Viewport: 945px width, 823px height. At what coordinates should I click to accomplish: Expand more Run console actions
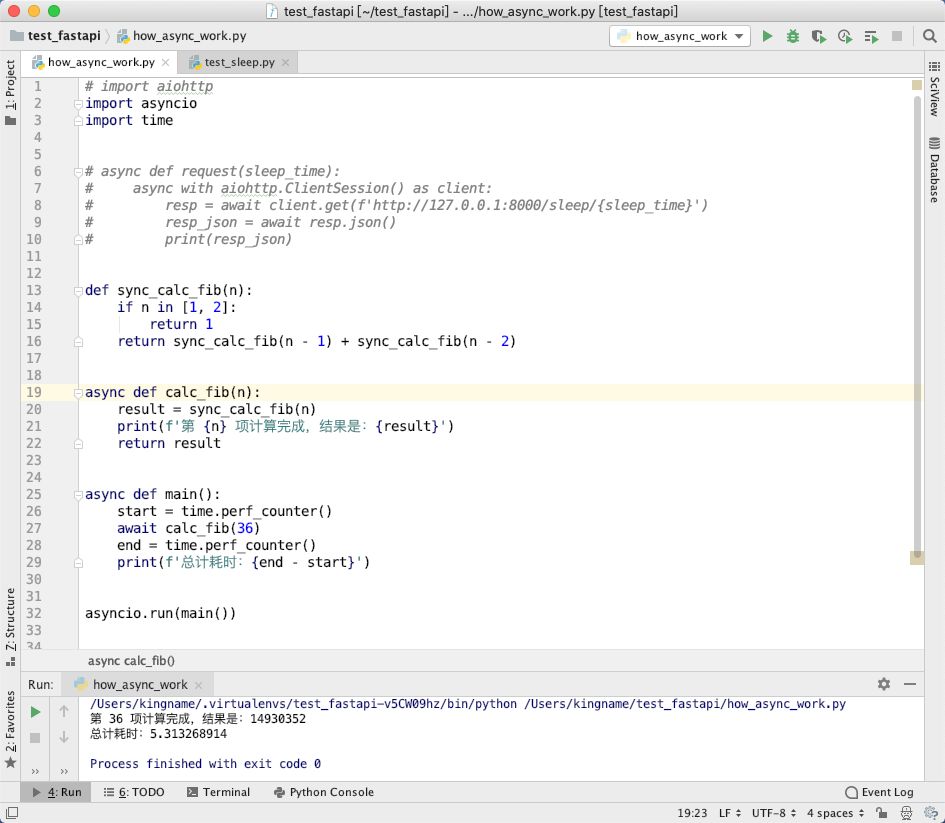coord(64,771)
